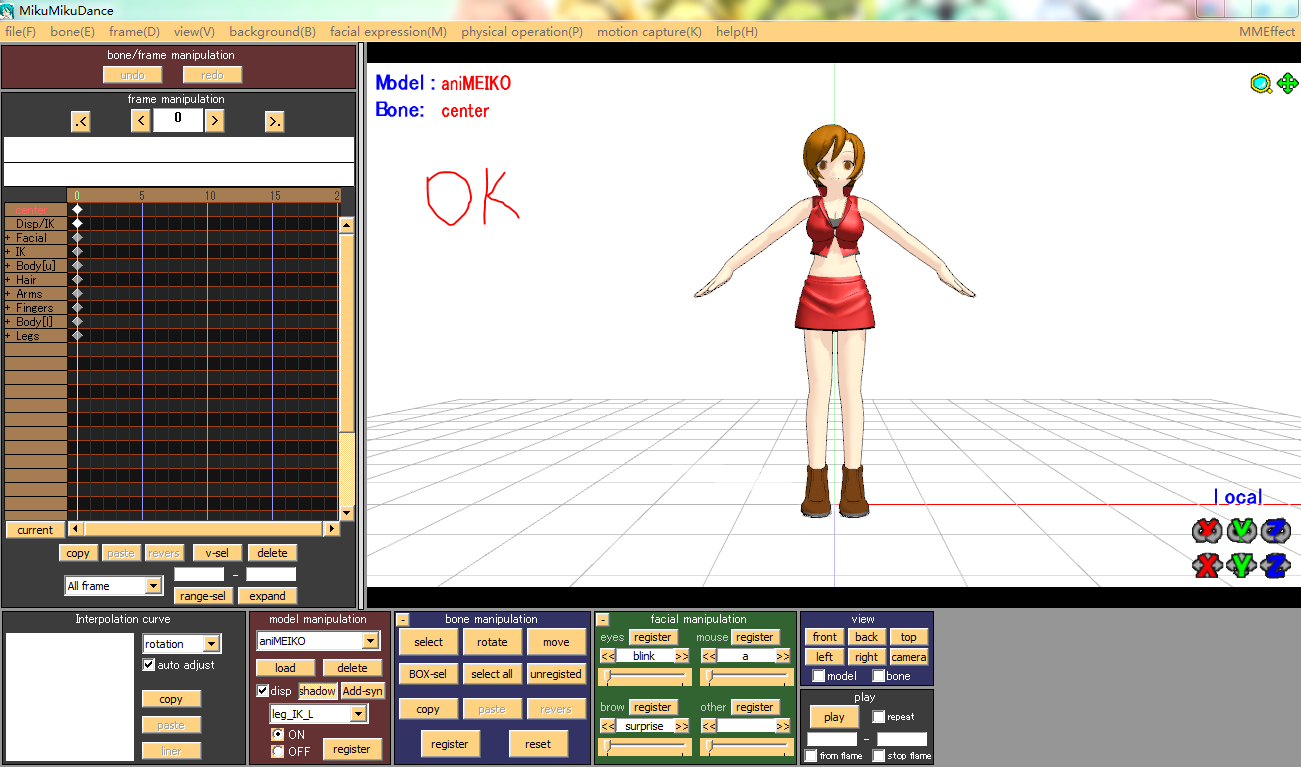Open the leg_IK_L dropdown
This screenshot has height=767, width=1301.
click(358, 714)
